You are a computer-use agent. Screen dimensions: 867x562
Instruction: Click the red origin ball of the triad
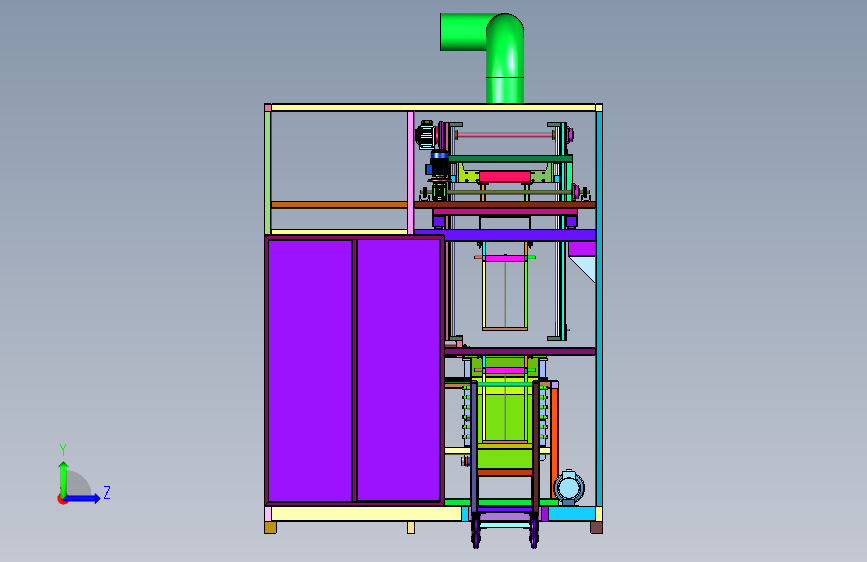click(x=62, y=499)
